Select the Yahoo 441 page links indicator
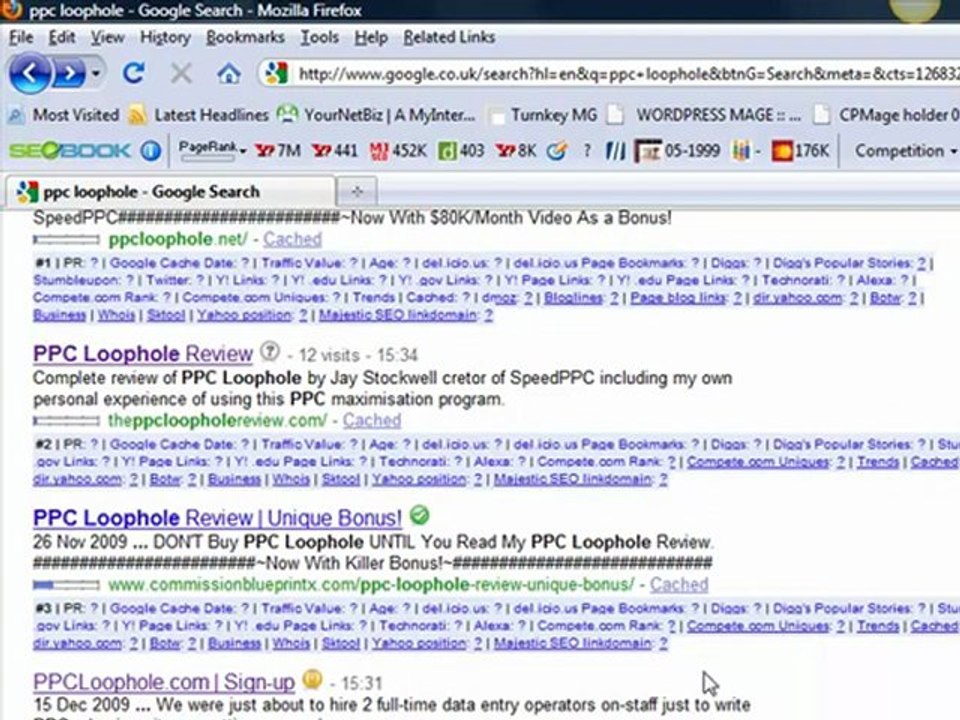The width and height of the screenshot is (960, 720). click(334, 151)
